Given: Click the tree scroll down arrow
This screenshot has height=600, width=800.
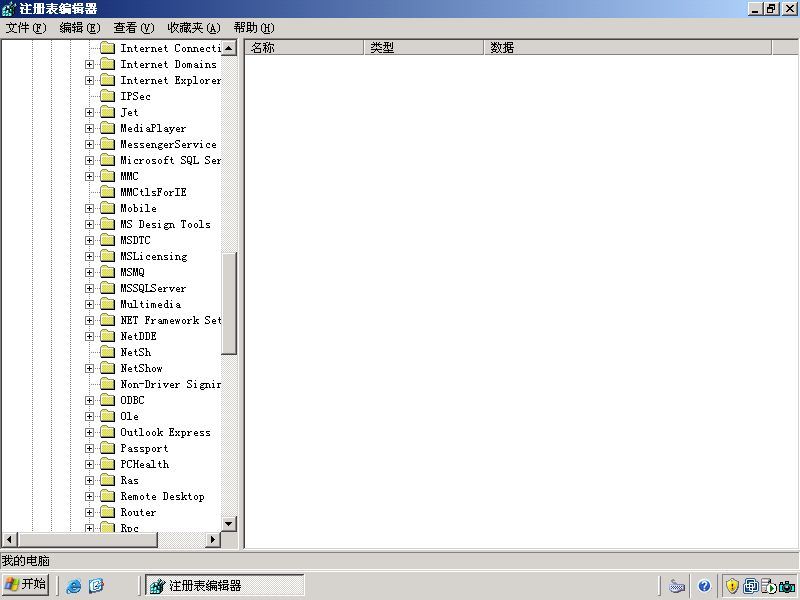Looking at the screenshot, I should (229, 523).
